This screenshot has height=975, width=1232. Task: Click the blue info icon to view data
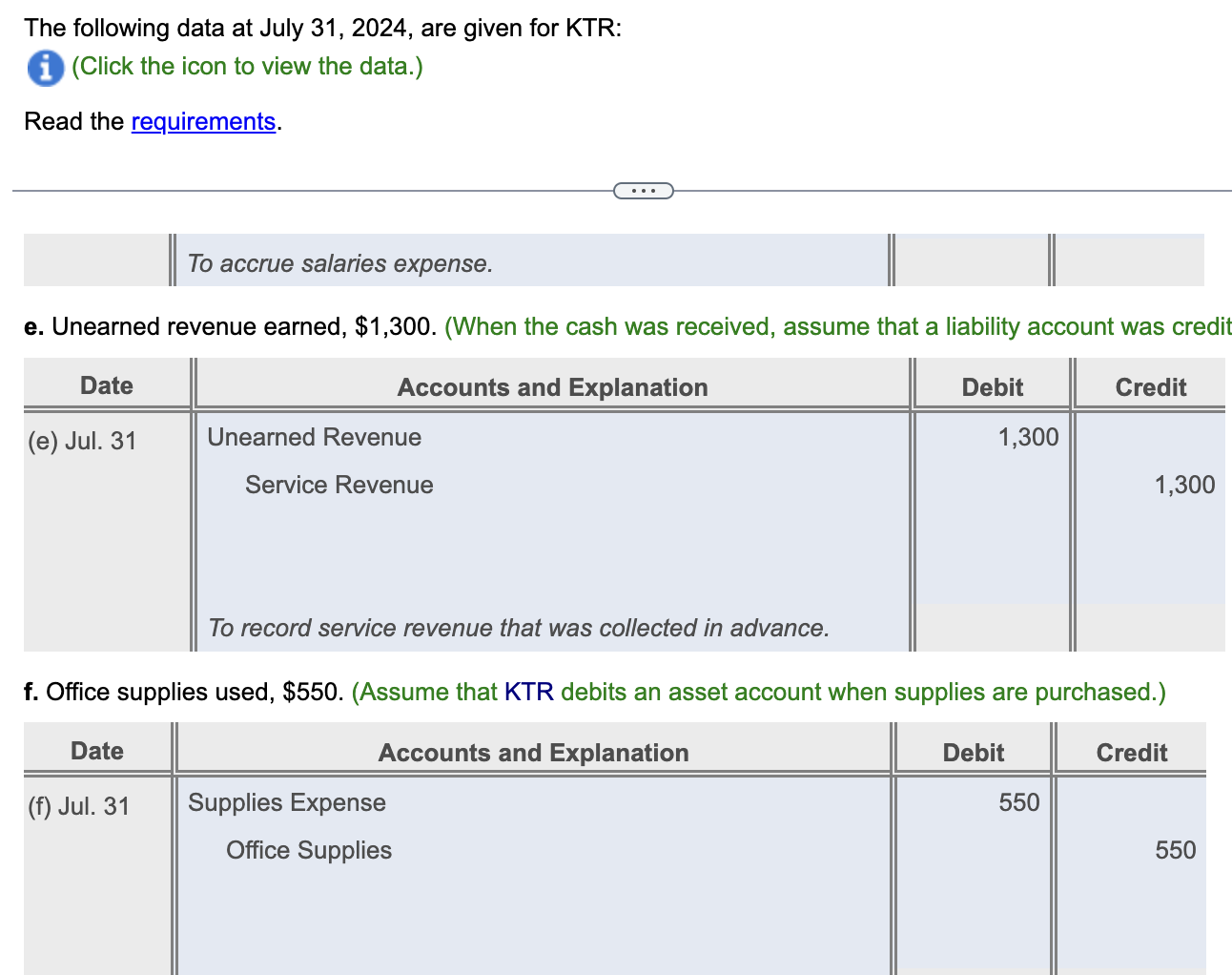(44, 68)
